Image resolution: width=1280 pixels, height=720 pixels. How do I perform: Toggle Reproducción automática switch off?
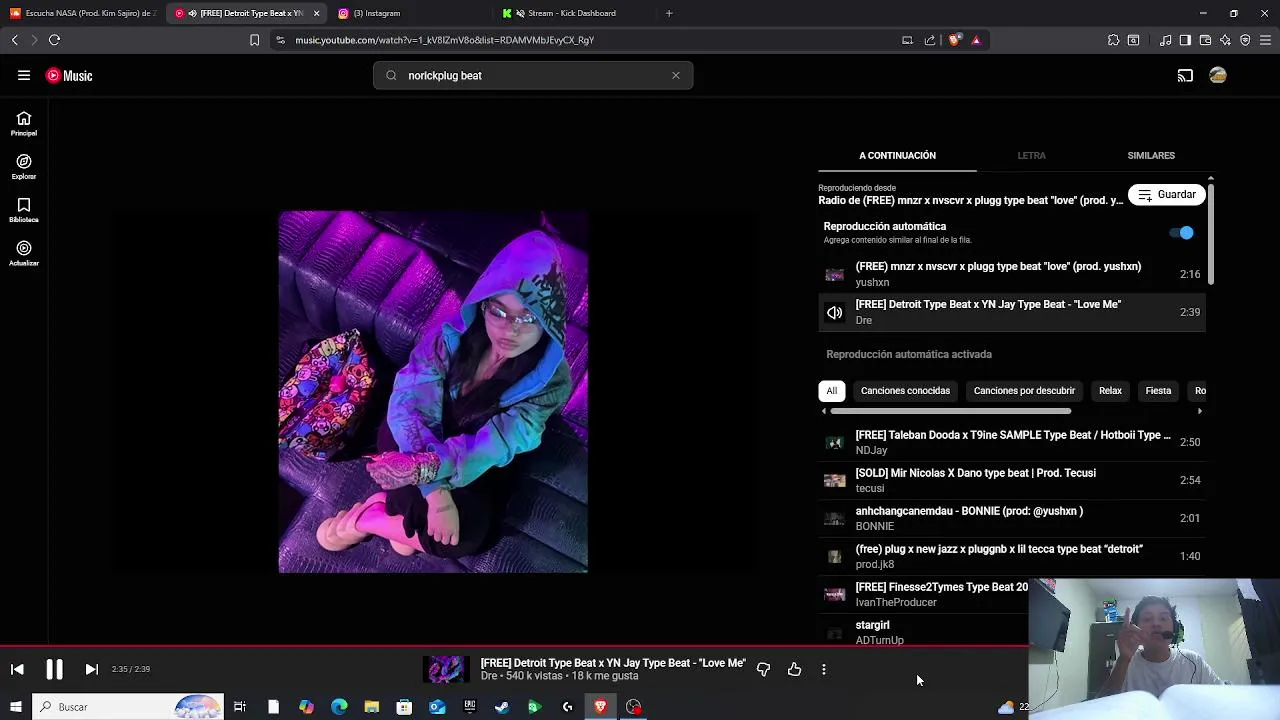pyautogui.click(x=1182, y=233)
